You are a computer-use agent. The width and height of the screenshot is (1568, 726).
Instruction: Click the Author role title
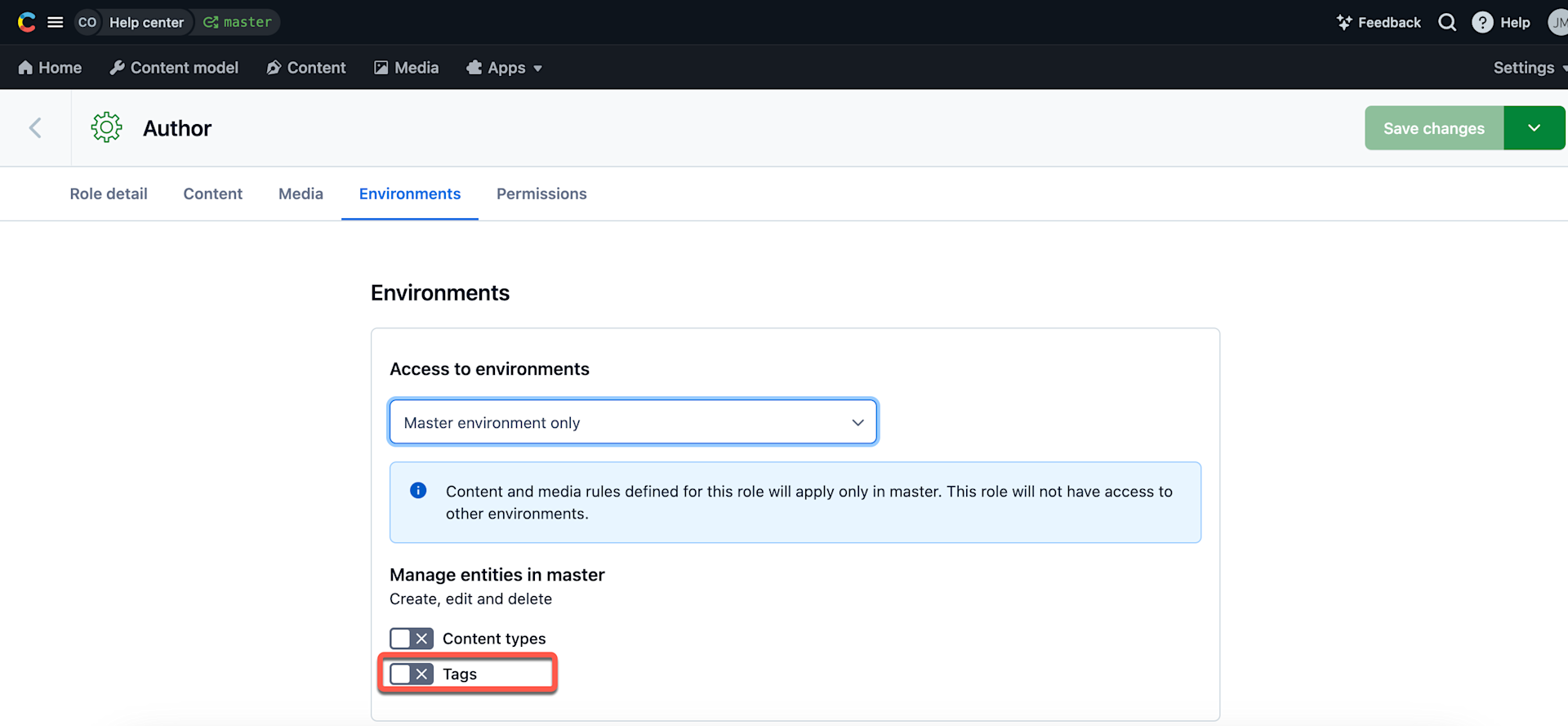pyautogui.click(x=177, y=128)
